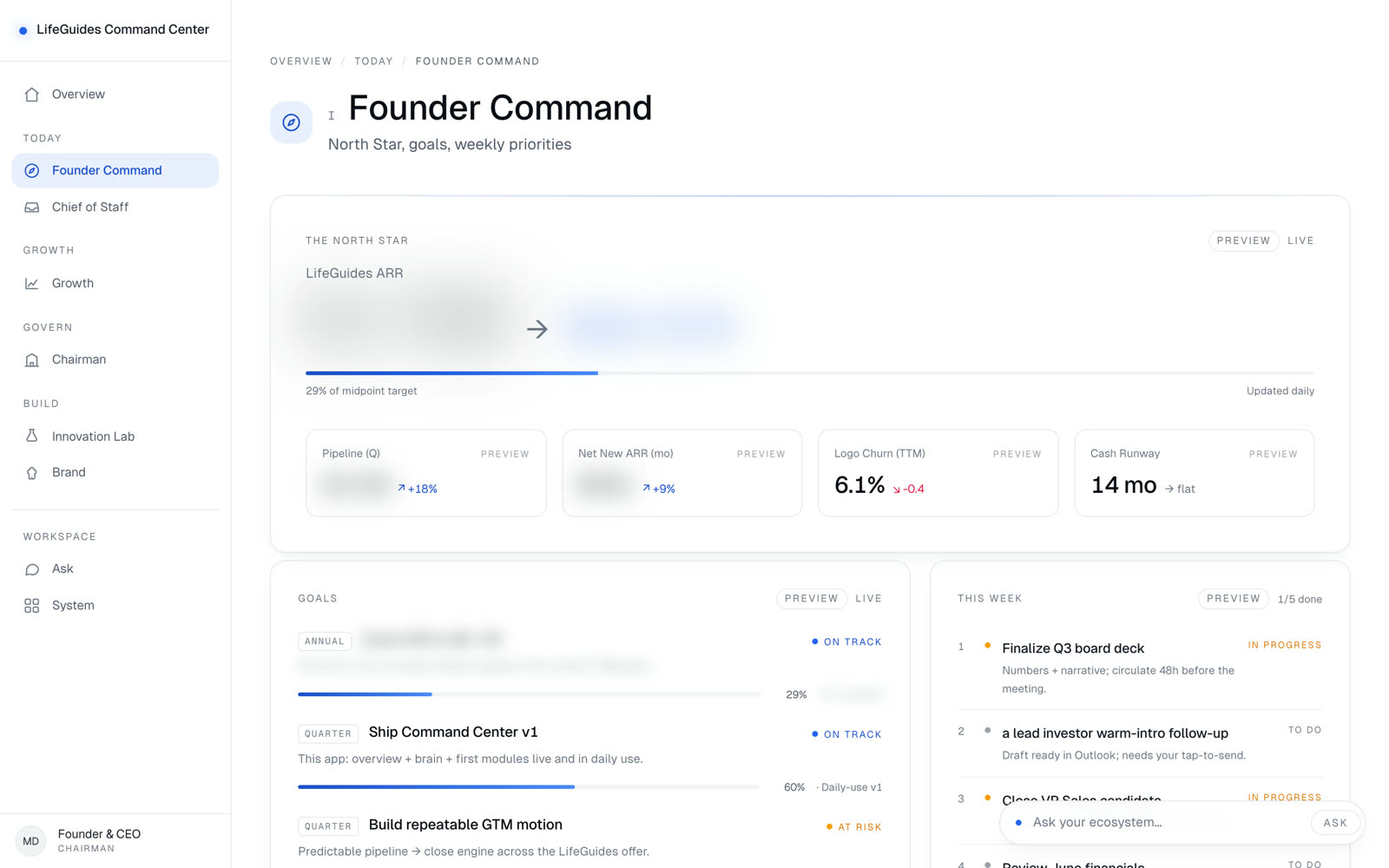Open the Chairman page

115,360
